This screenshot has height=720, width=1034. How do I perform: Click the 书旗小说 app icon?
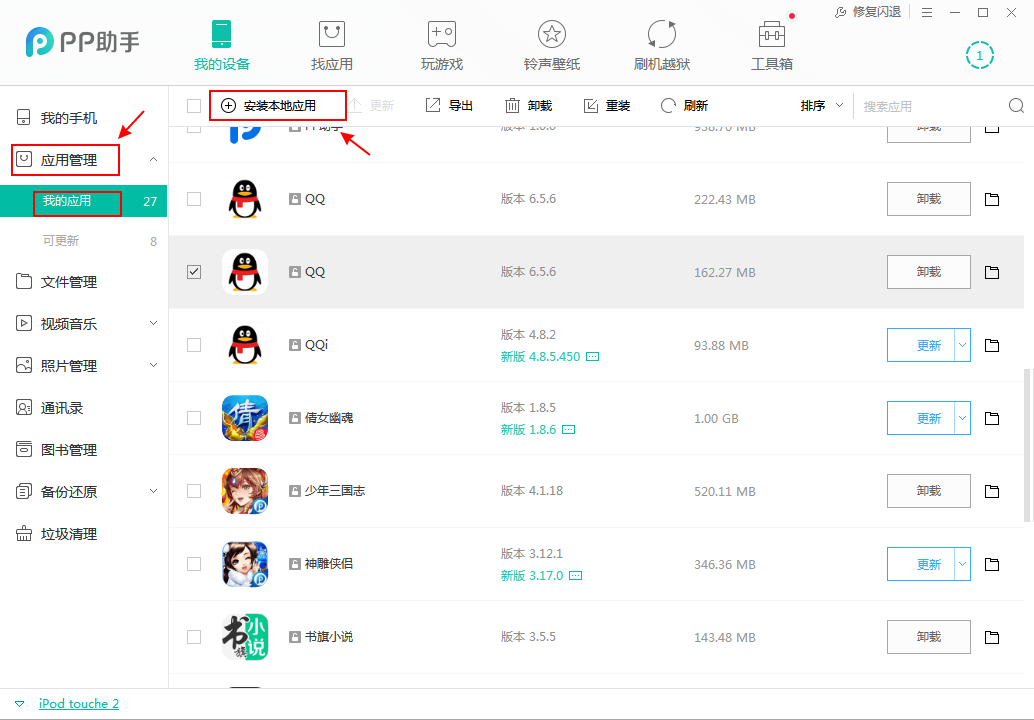(245, 637)
